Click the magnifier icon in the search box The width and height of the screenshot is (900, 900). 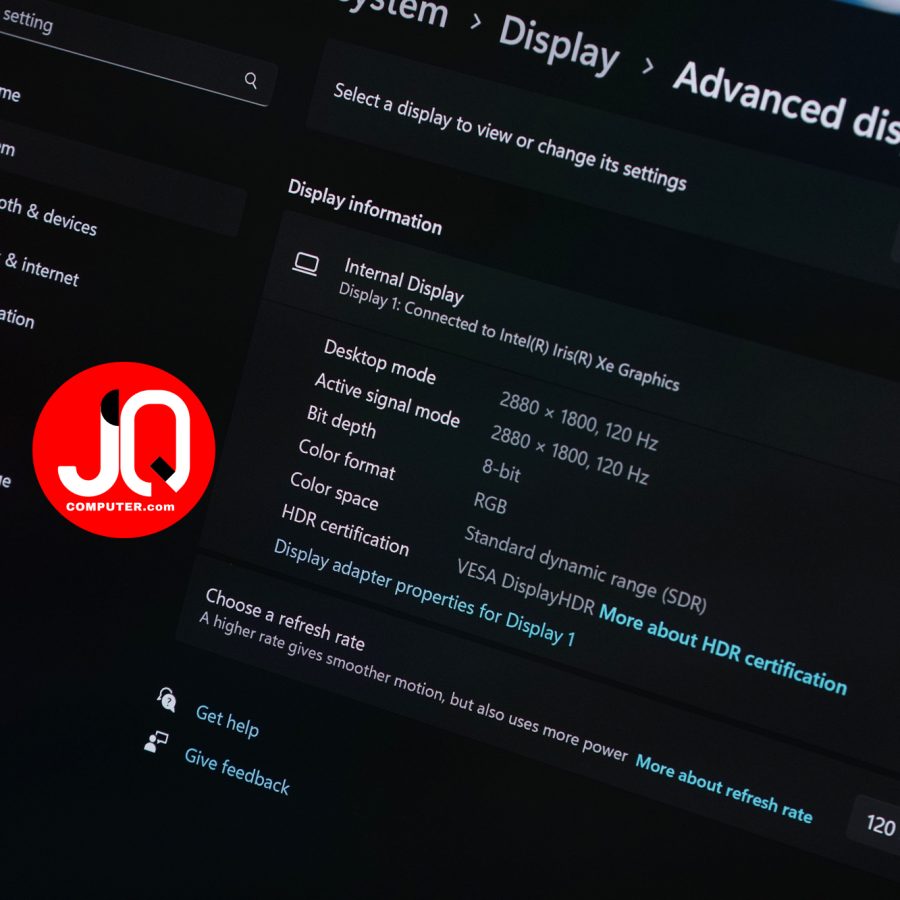[x=251, y=80]
